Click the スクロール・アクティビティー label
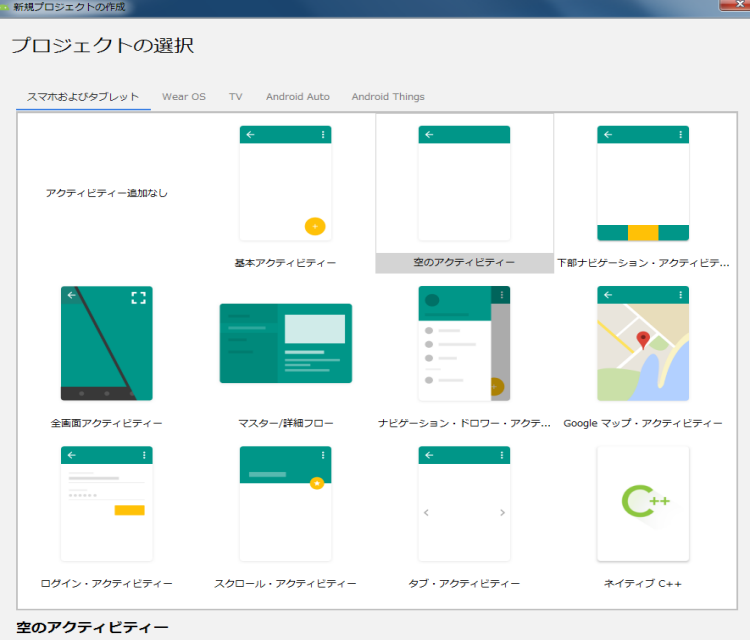Viewport: 750px width, 640px height. pyautogui.click(x=286, y=583)
